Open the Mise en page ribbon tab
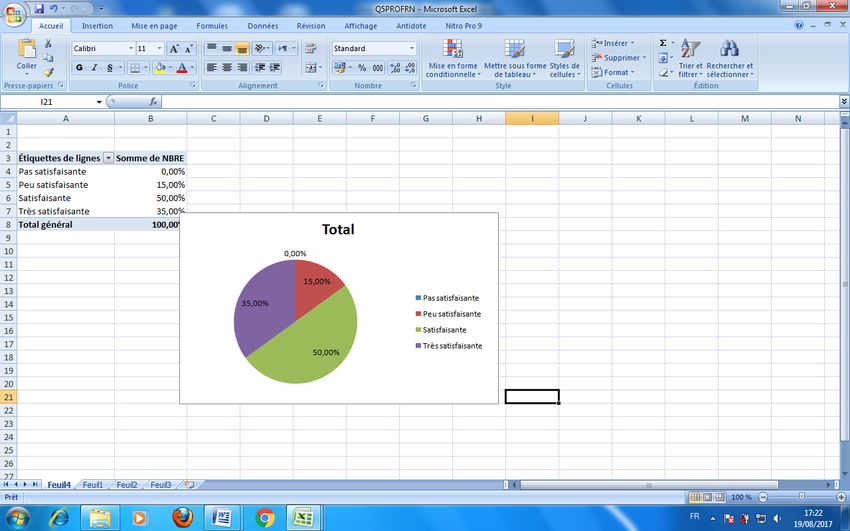Viewport: 850px width, 531px height. point(154,25)
